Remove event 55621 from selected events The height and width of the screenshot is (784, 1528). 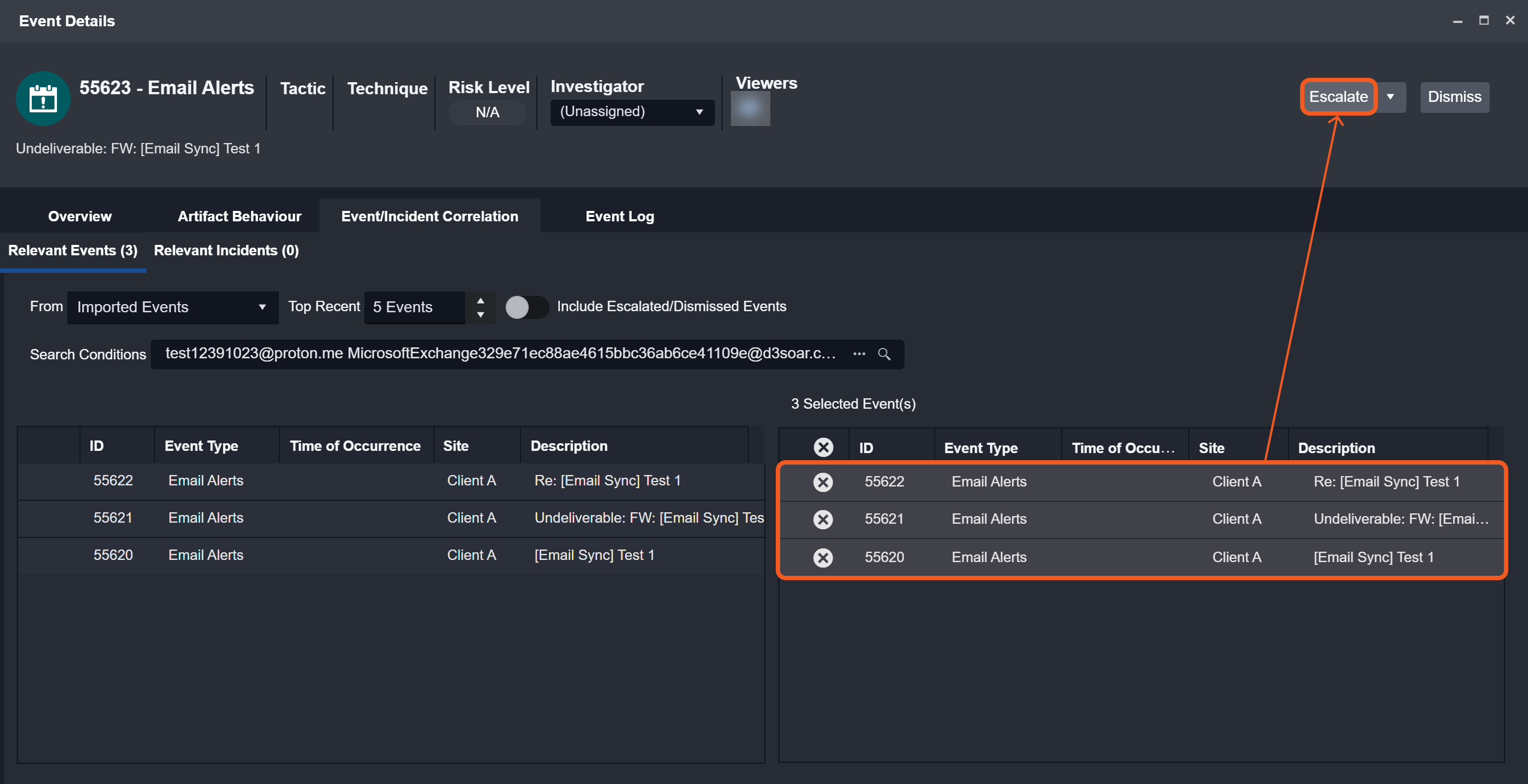click(x=823, y=519)
